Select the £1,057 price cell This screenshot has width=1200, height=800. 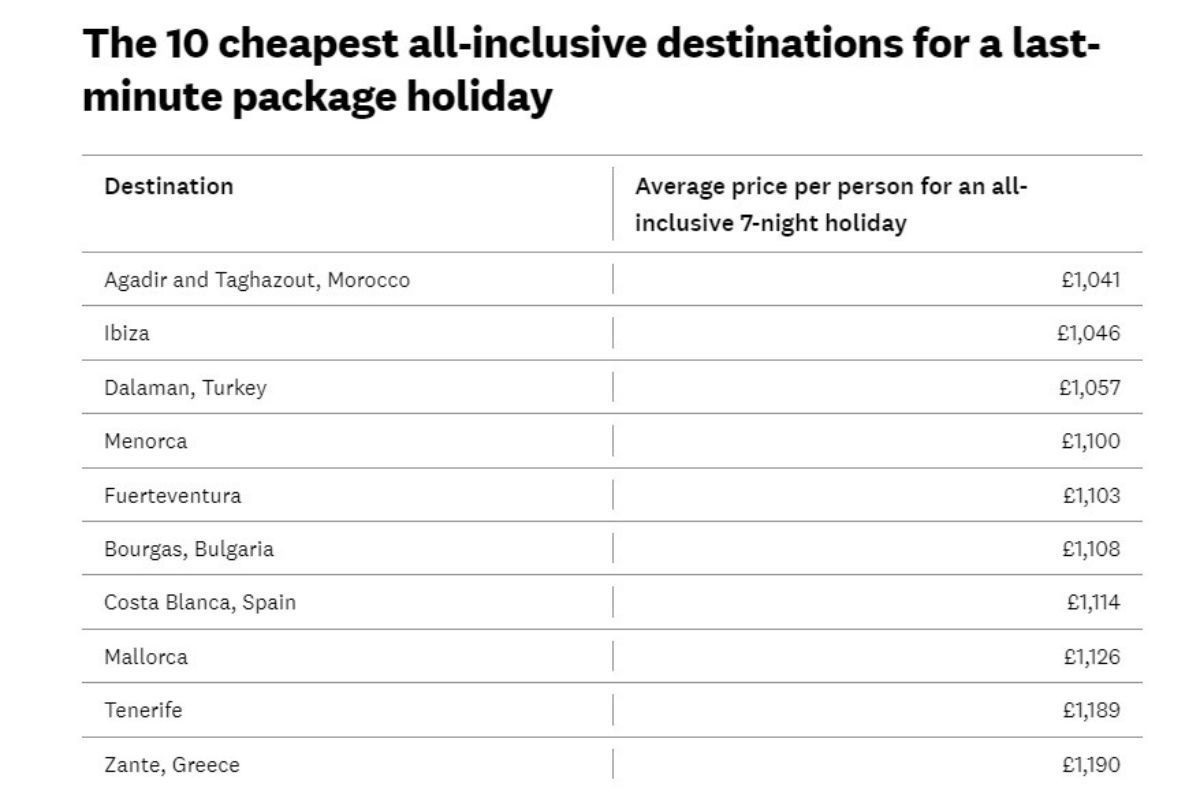coord(1089,387)
